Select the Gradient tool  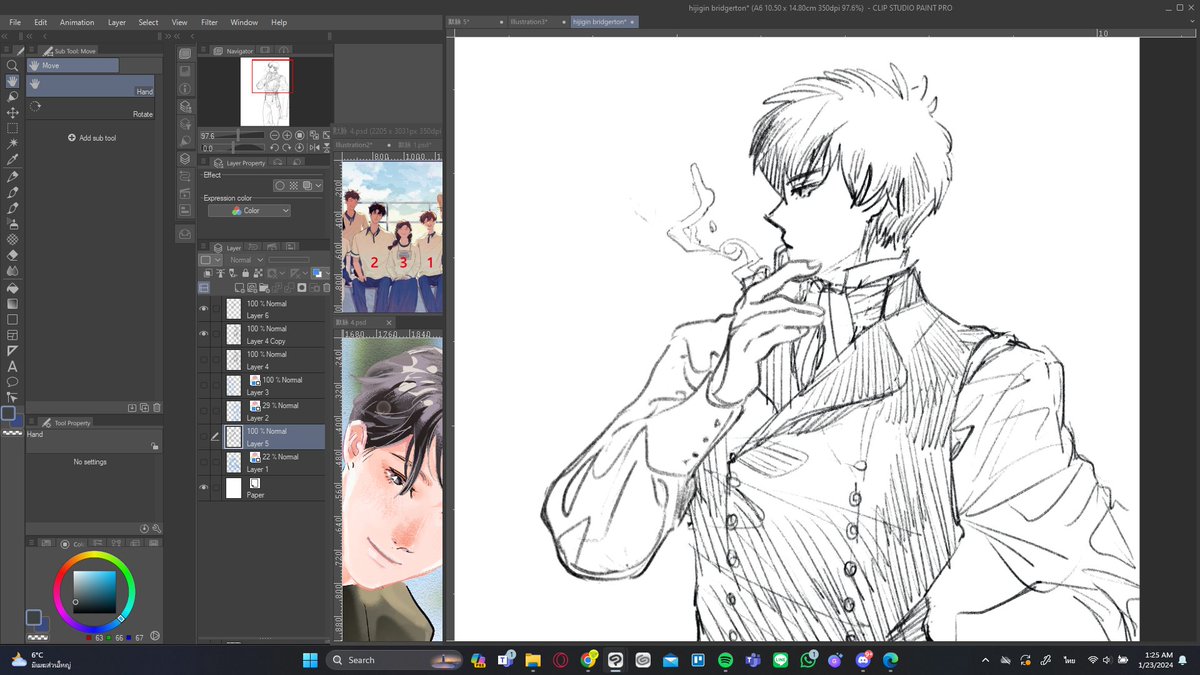tap(12, 303)
